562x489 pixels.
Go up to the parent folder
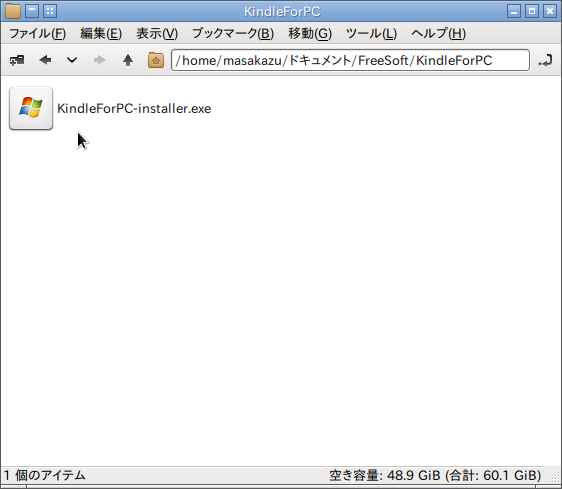pos(128,60)
